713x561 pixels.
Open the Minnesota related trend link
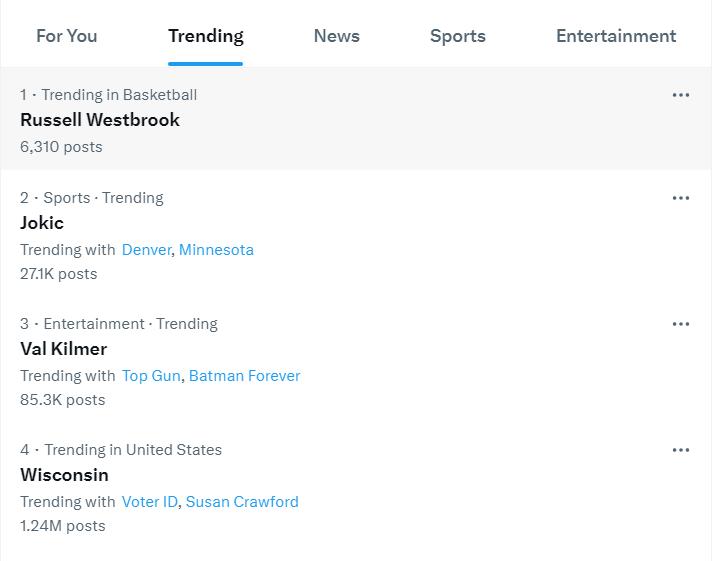click(216, 250)
